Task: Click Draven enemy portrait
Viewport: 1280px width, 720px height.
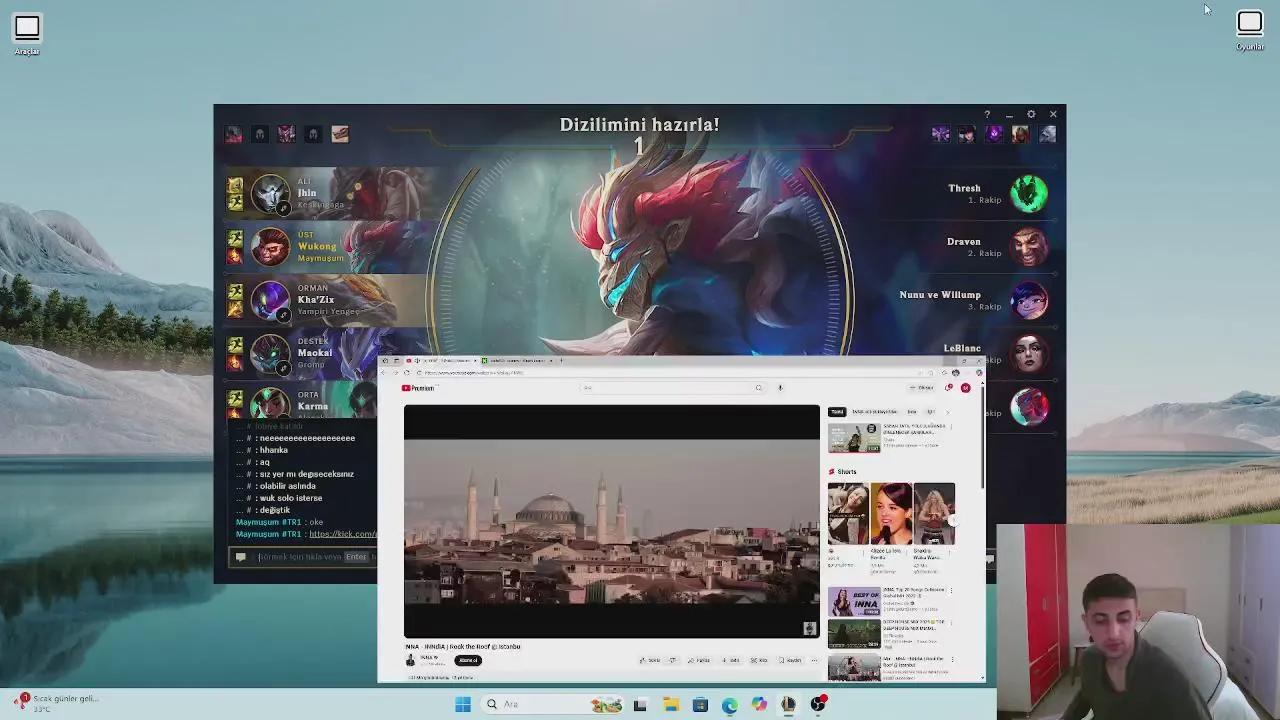Action: click(1029, 247)
